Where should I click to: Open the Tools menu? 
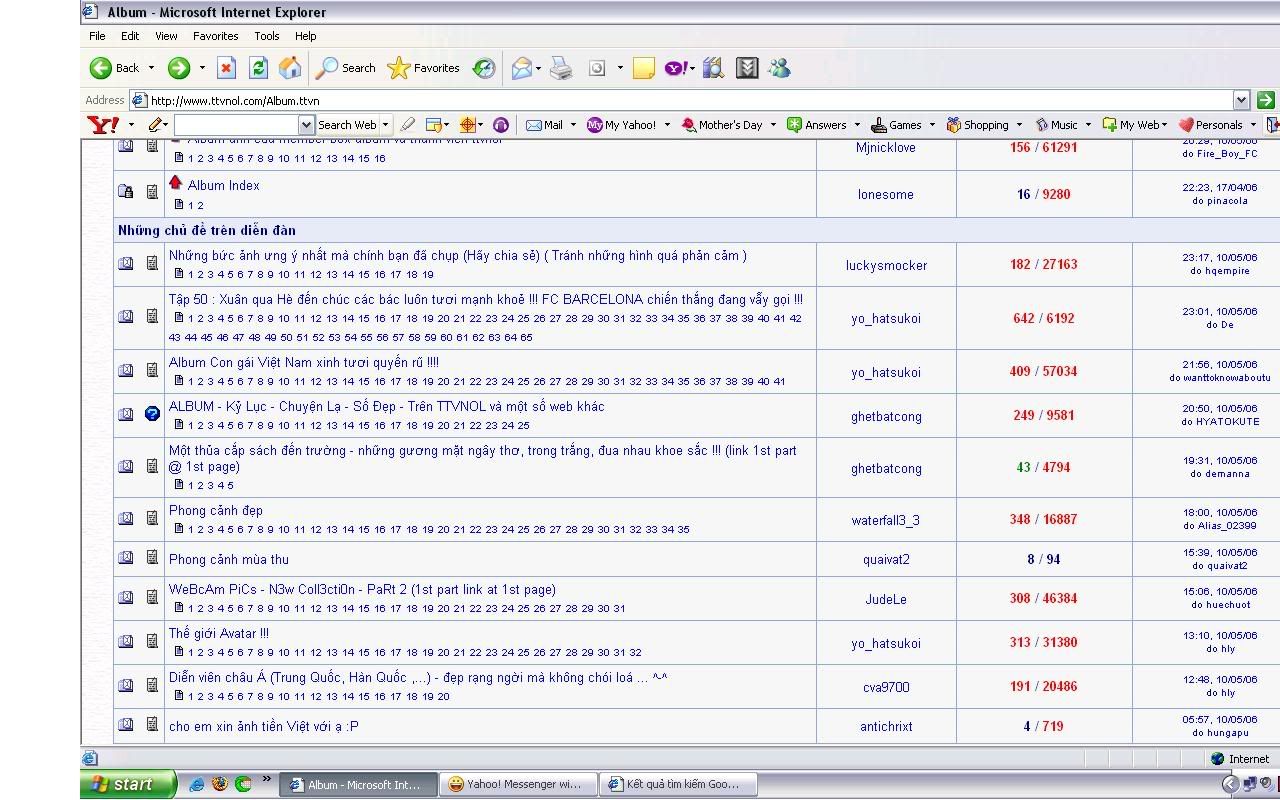(x=267, y=36)
